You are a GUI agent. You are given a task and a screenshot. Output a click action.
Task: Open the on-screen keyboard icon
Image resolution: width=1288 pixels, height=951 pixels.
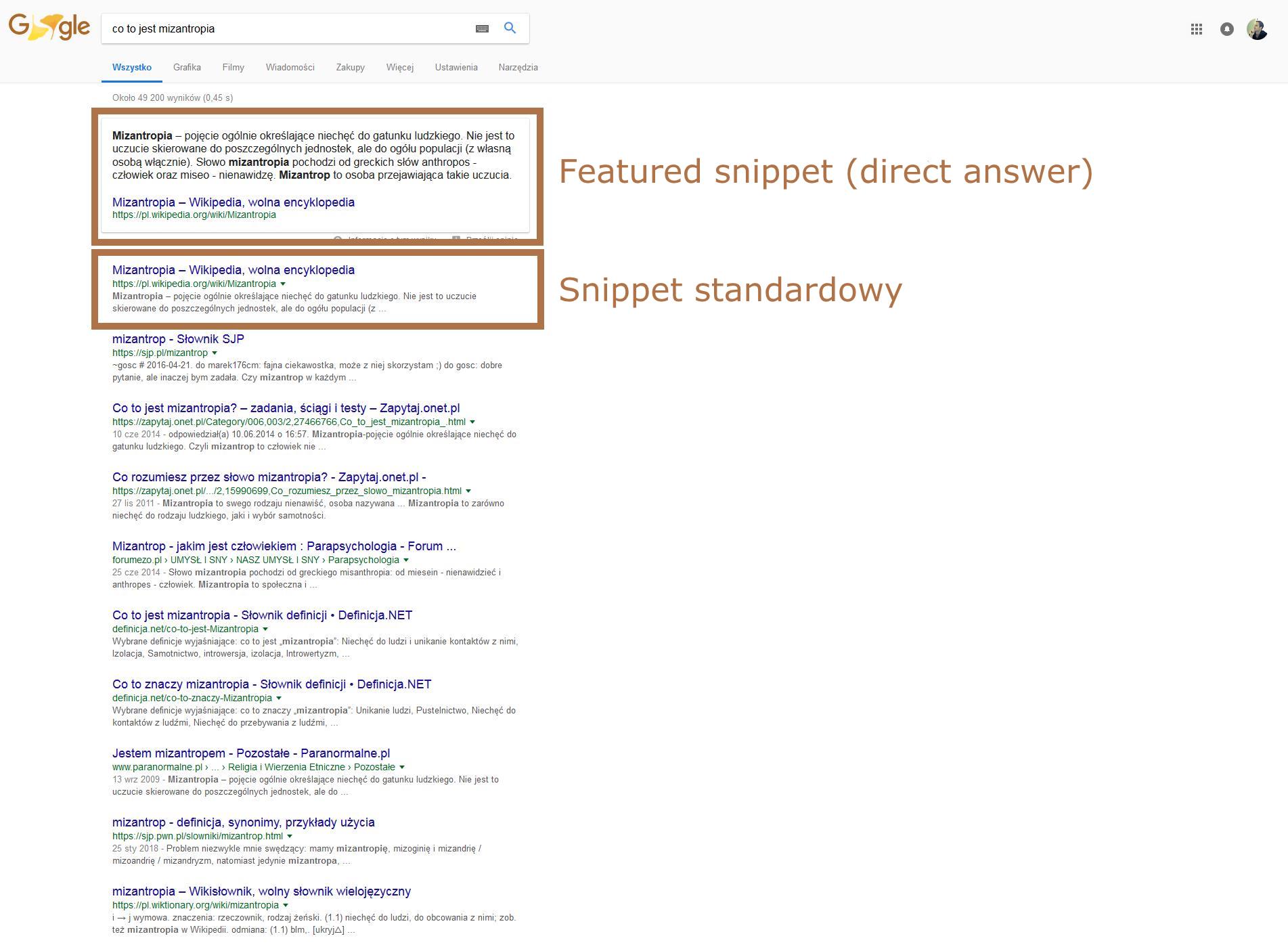(482, 28)
